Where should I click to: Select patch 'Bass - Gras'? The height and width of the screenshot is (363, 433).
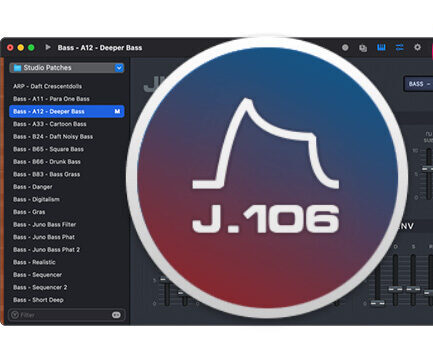pos(29,212)
